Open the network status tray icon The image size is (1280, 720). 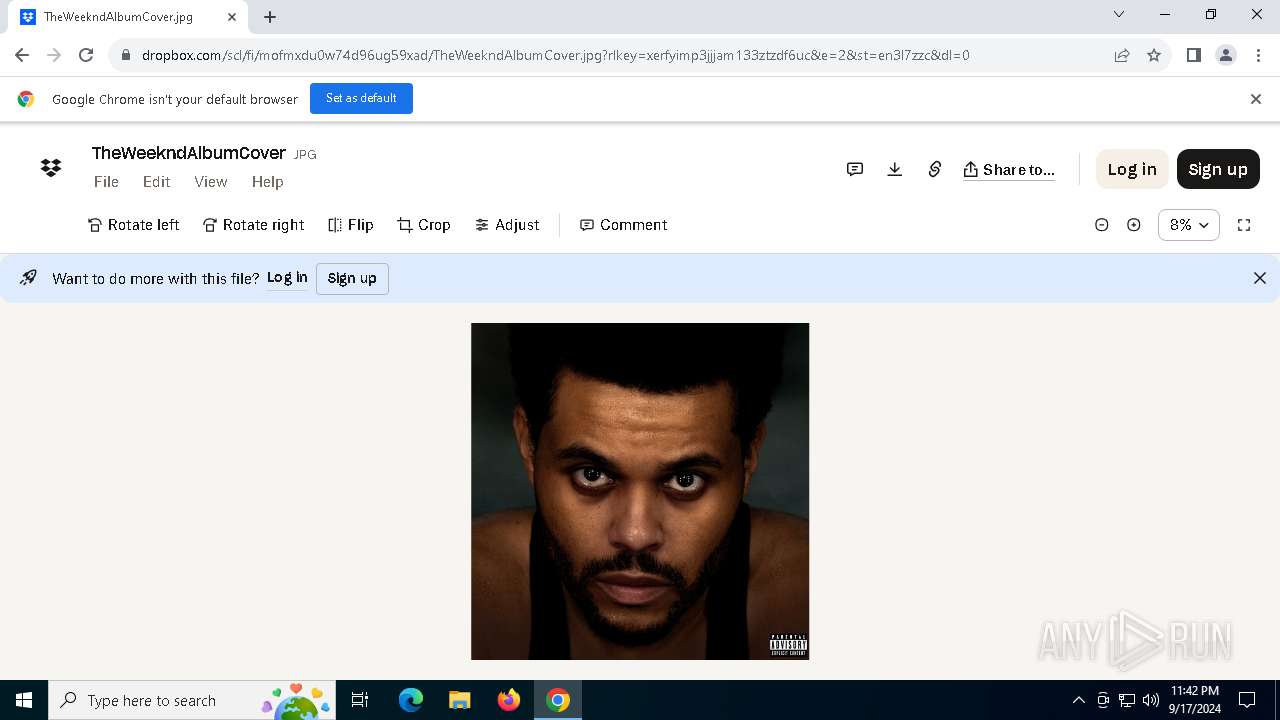pos(1127,700)
